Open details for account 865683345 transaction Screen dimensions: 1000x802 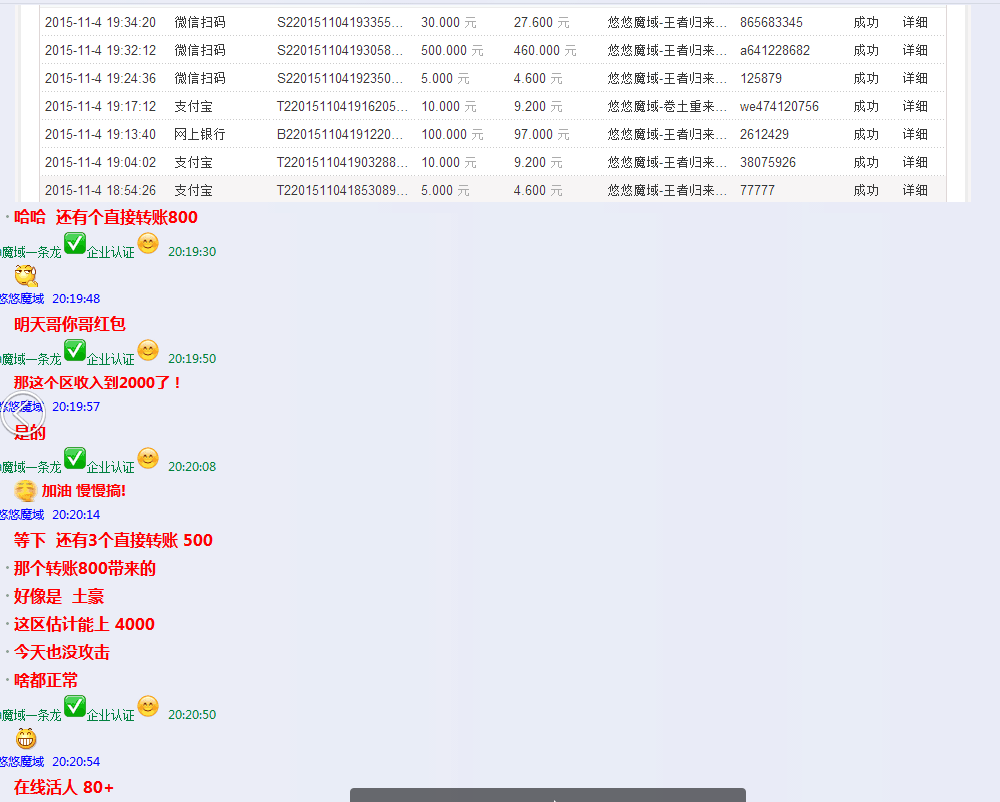point(915,22)
